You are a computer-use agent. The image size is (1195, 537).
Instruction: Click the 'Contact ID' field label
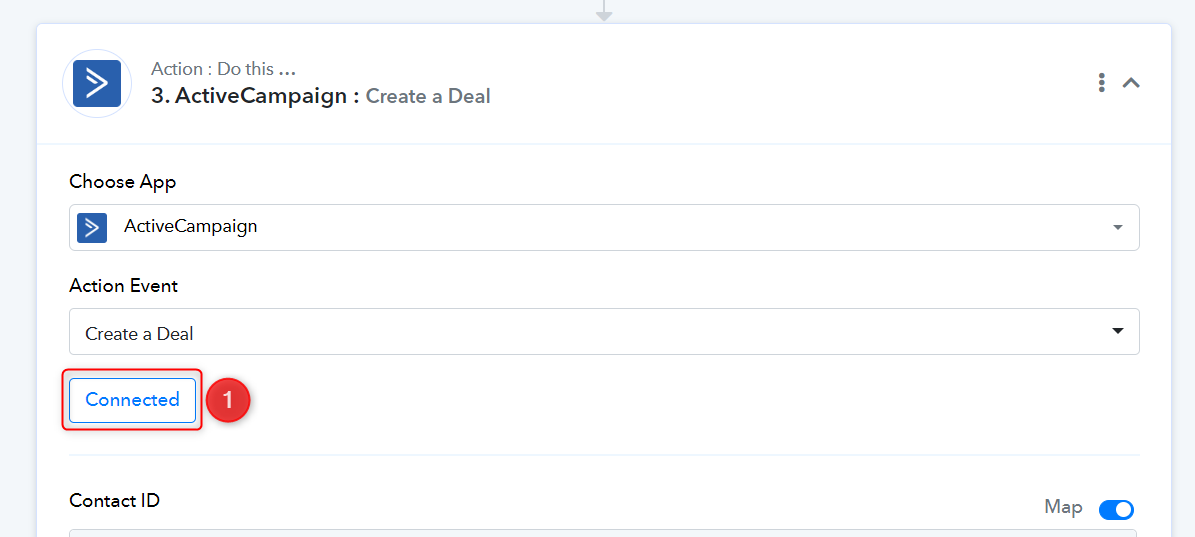114,500
